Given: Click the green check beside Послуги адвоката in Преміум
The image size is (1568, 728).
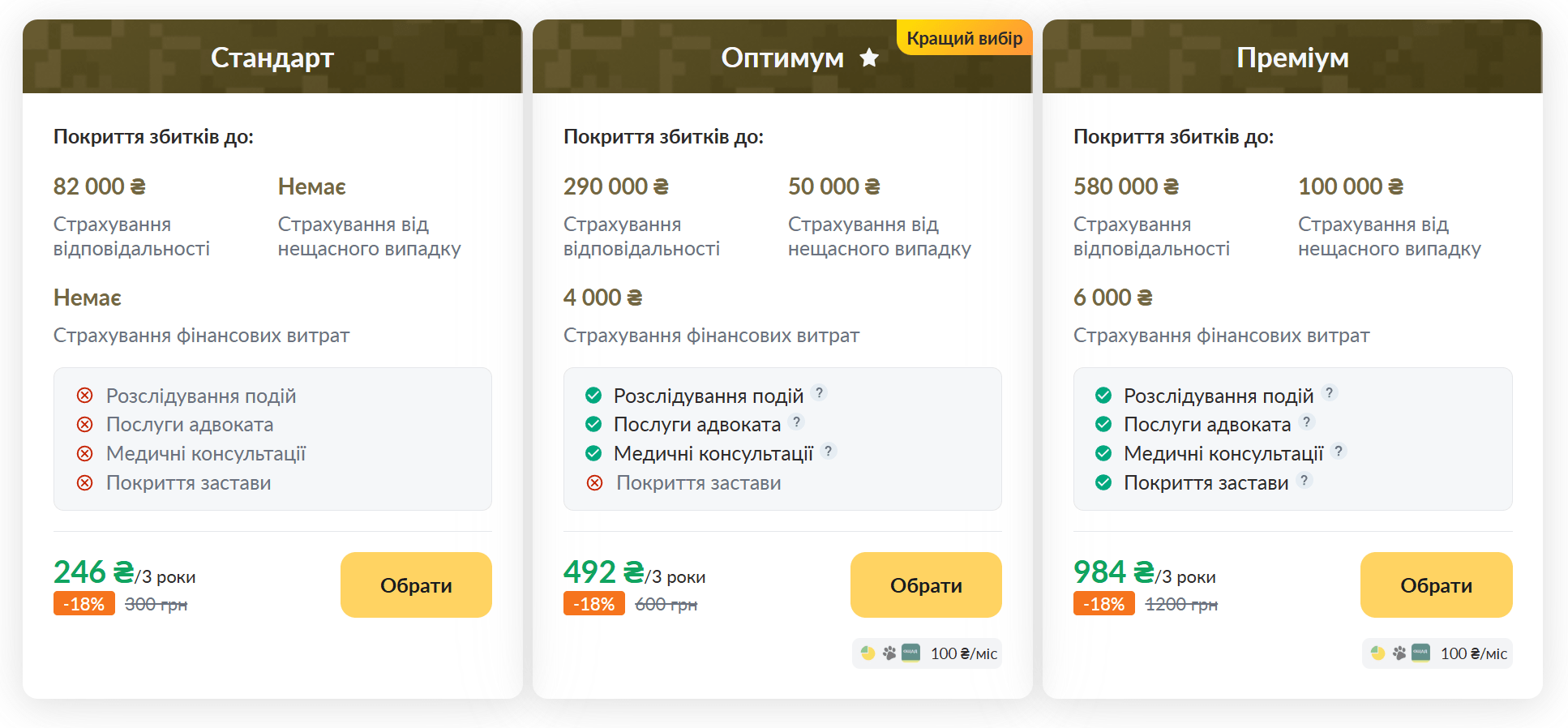Looking at the screenshot, I should click(x=1103, y=425).
